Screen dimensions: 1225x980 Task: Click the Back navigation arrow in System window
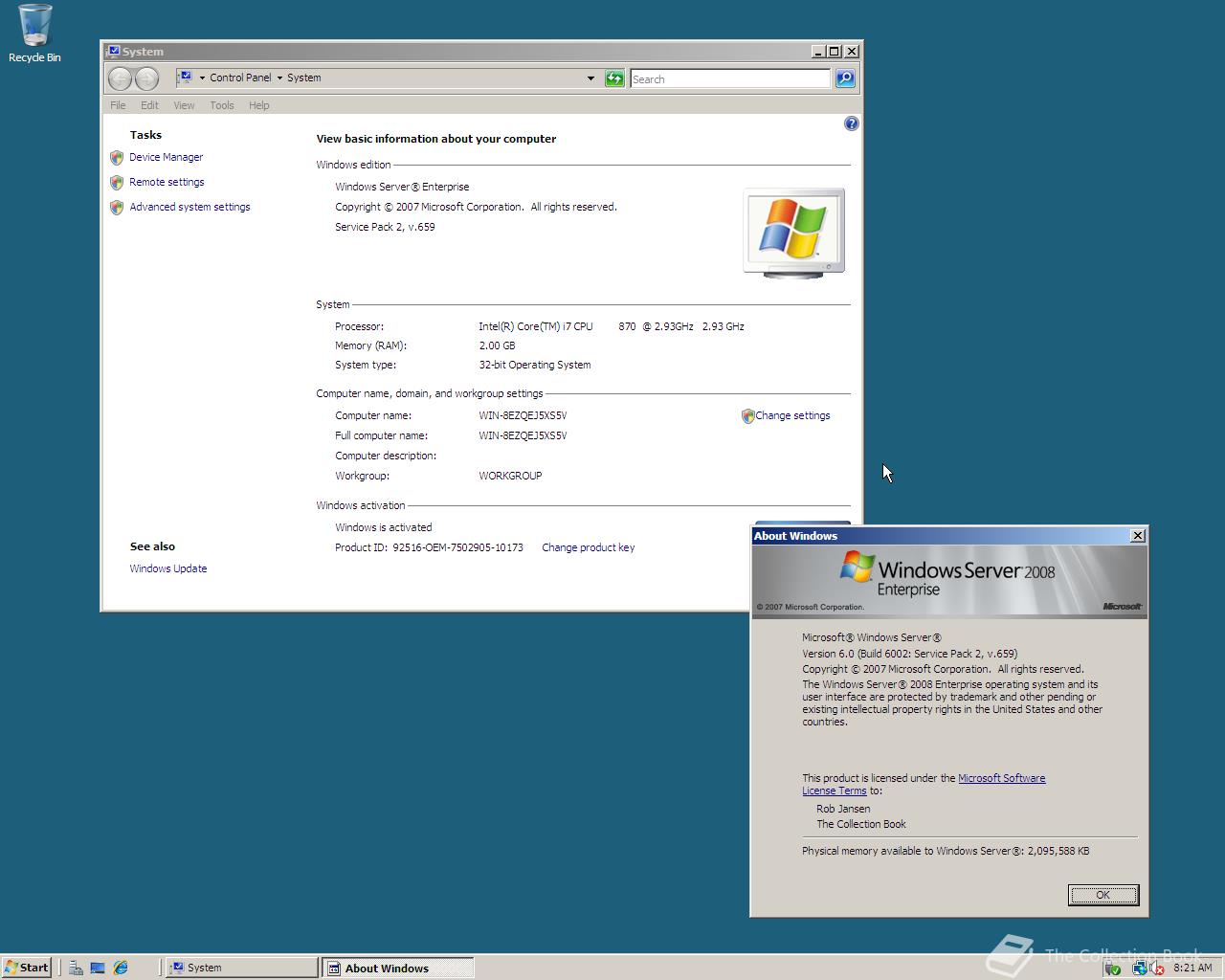pos(120,78)
